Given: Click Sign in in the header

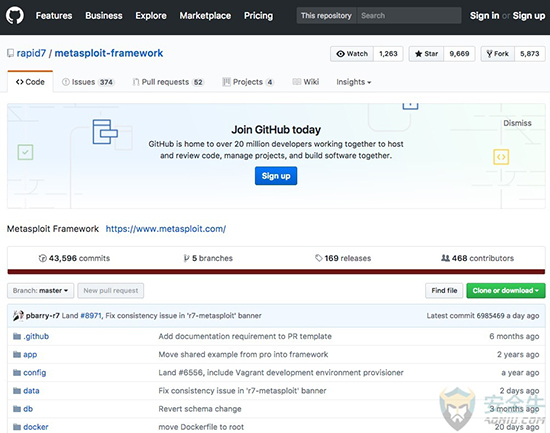Looking at the screenshot, I should [484, 16].
